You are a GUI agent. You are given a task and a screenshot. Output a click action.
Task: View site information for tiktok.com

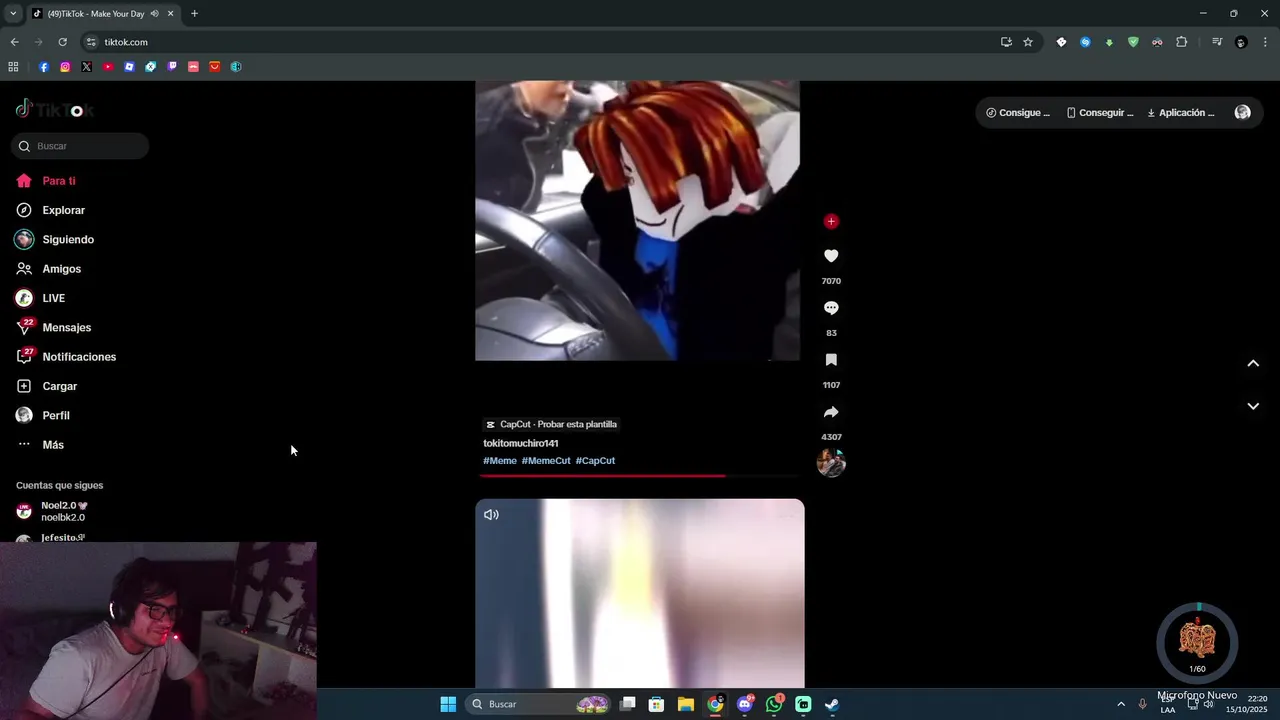(x=91, y=42)
